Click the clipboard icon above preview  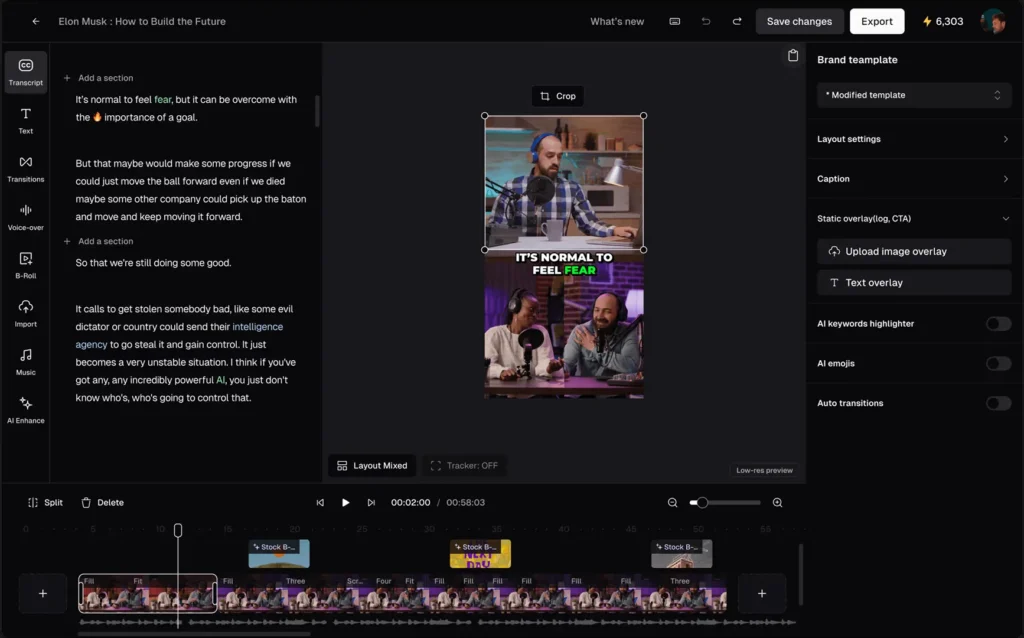(792, 56)
